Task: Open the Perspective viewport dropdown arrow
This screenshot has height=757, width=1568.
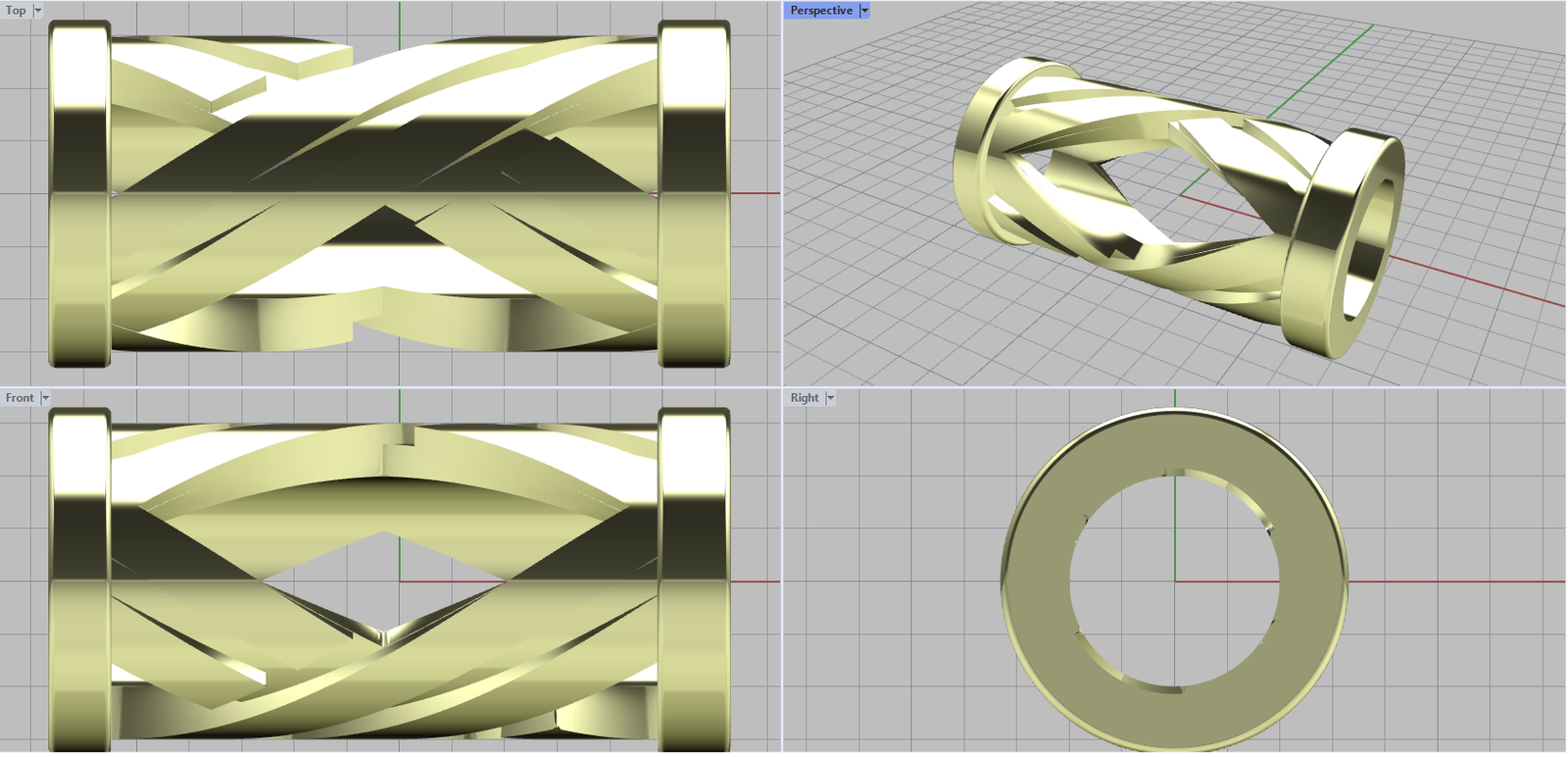Action: [x=864, y=11]
